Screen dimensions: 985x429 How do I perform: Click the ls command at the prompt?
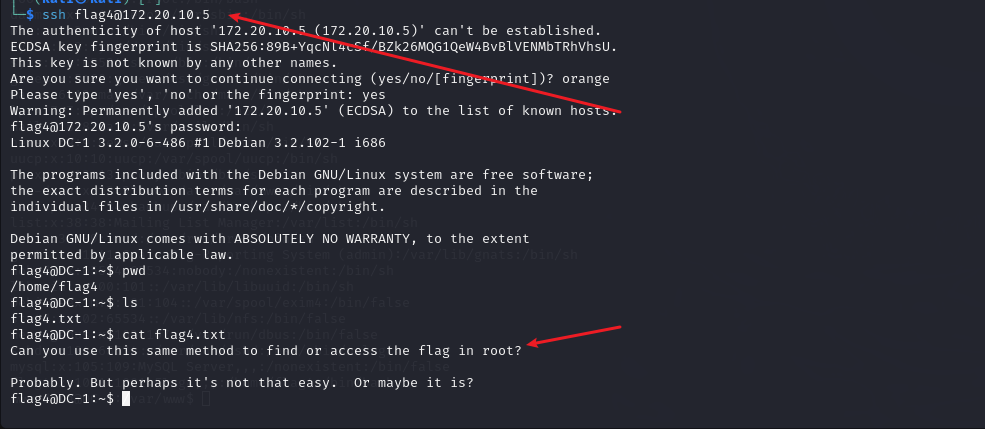click(x=130, y=303)
